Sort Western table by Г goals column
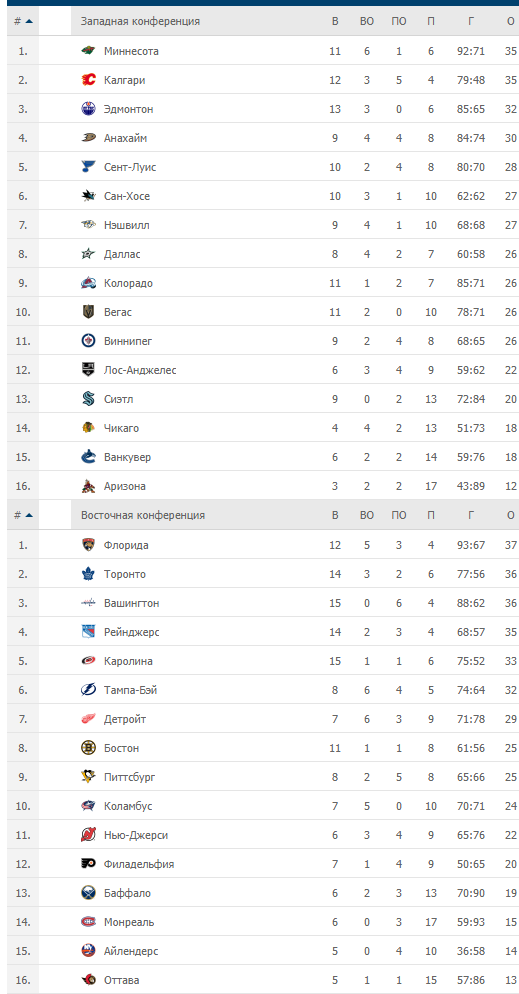The image size is (519, 994). (471, 22)
